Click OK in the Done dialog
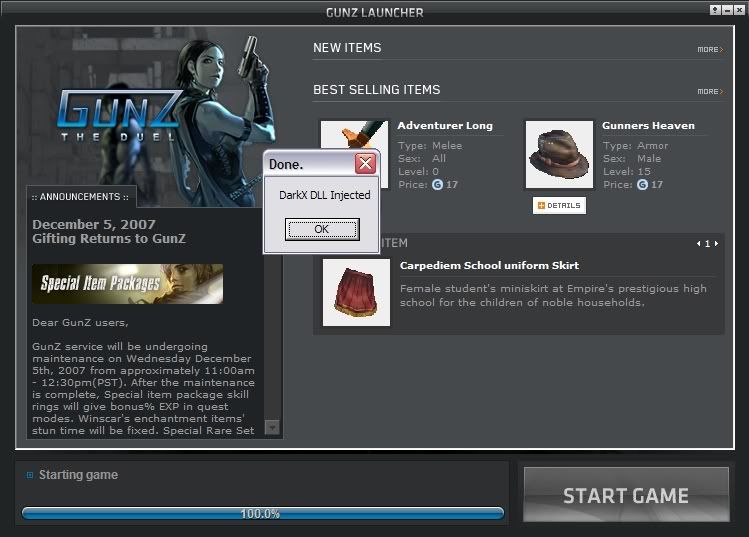The height and width of the screenshot is (537, 749). (x=322, y=229)
